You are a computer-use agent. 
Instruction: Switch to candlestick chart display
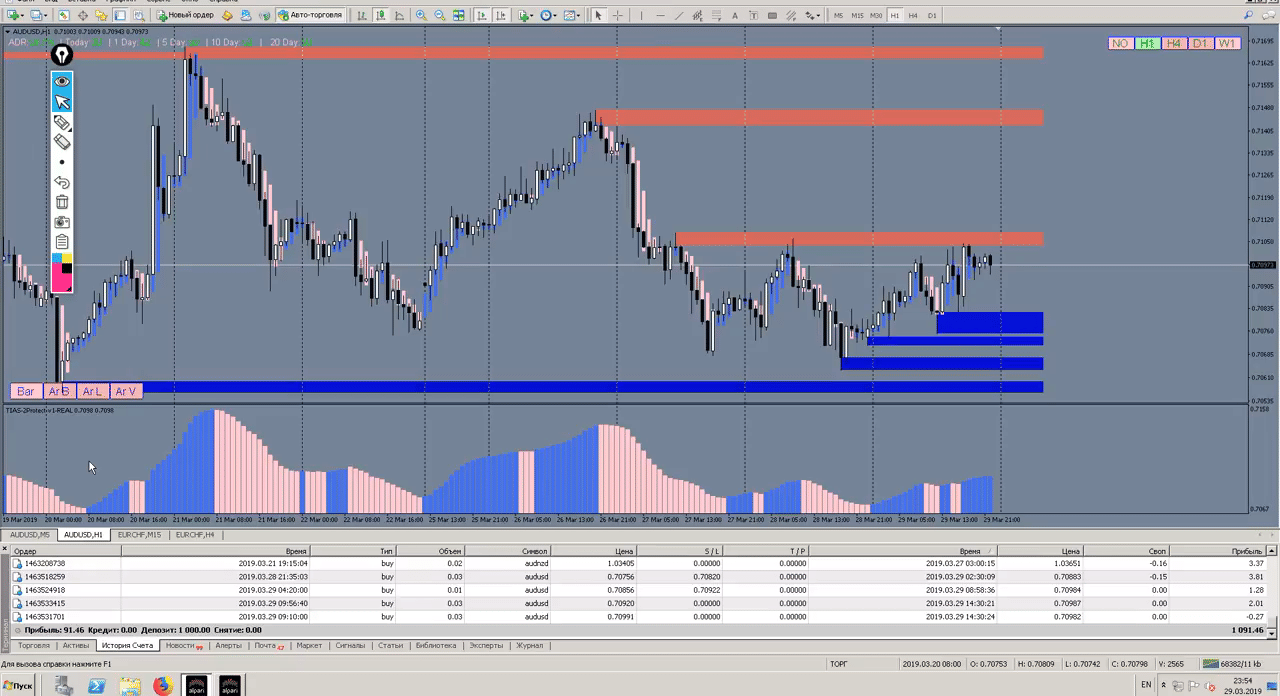[x=380, y=15]
